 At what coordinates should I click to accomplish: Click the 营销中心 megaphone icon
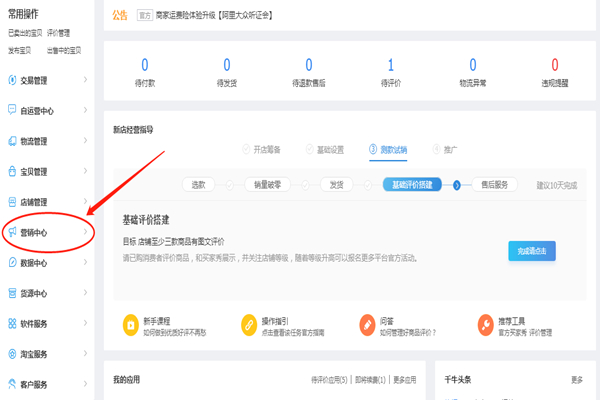pyautogui.click(x=11, y=233)
